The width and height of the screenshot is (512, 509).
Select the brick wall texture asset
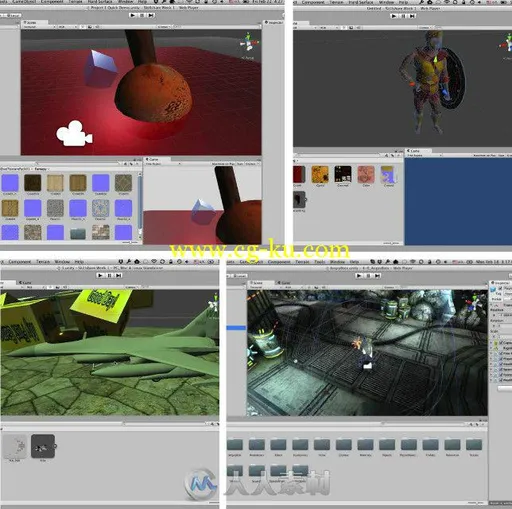point(100,232)
